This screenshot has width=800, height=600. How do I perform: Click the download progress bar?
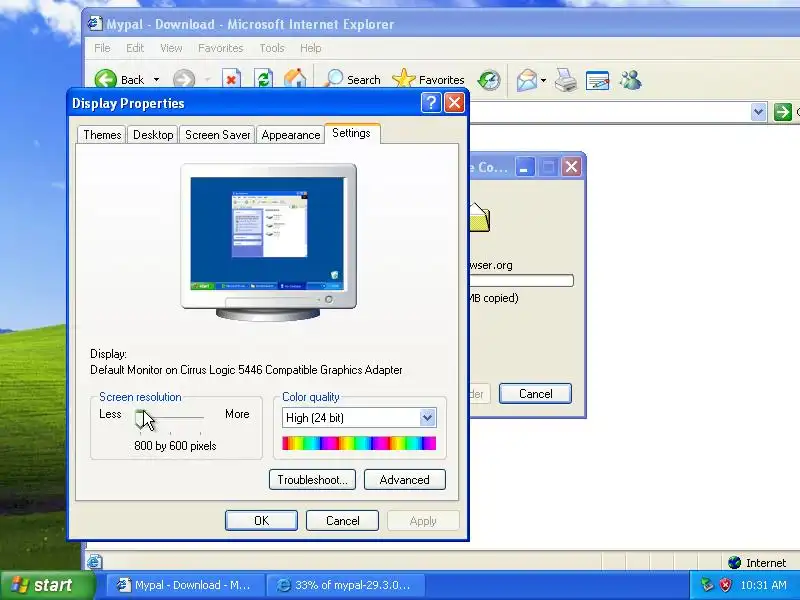click(521, 281)
